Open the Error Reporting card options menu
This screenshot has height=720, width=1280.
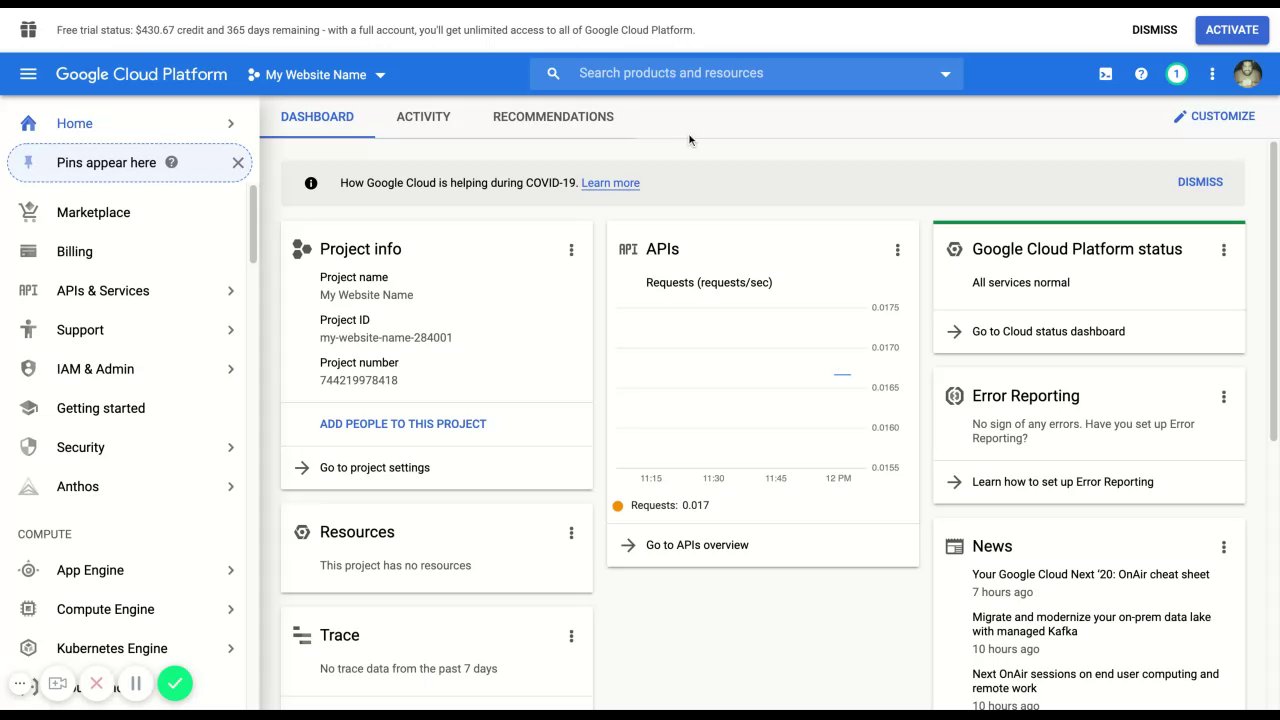tap(1223, 397)
